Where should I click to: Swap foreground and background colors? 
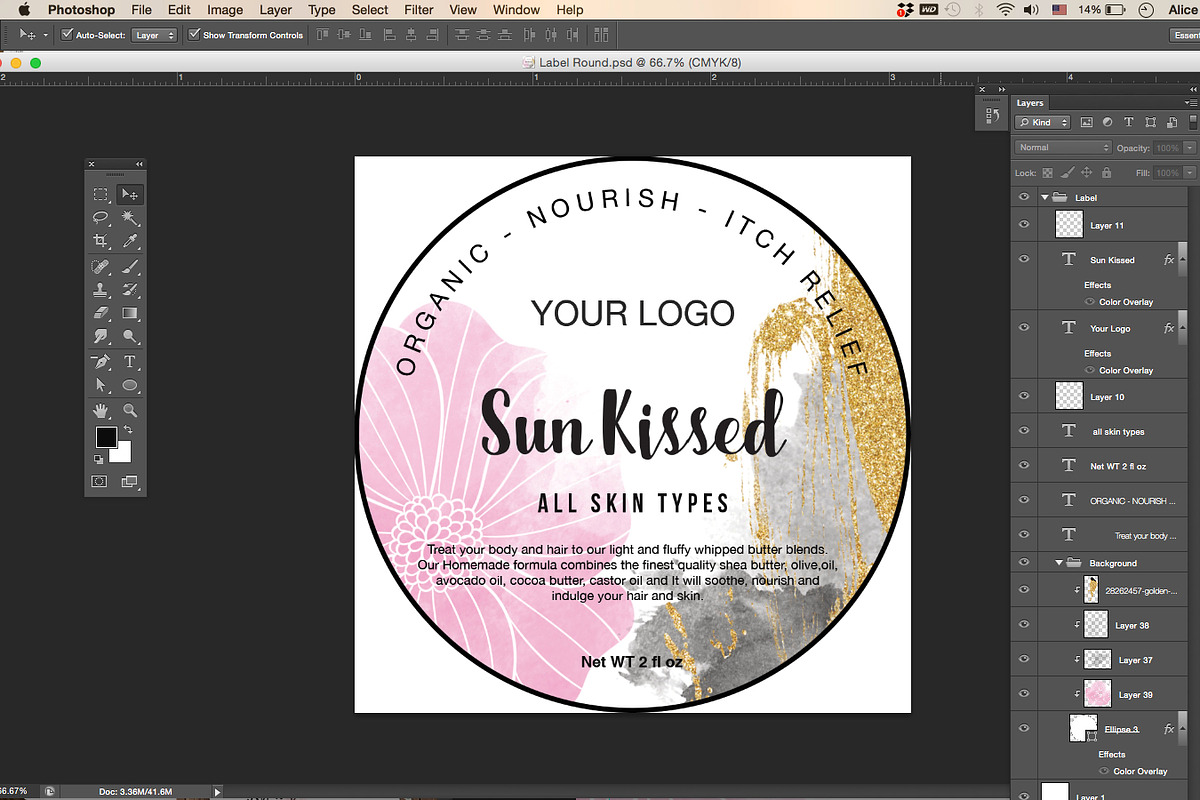(x=128, y=430)
